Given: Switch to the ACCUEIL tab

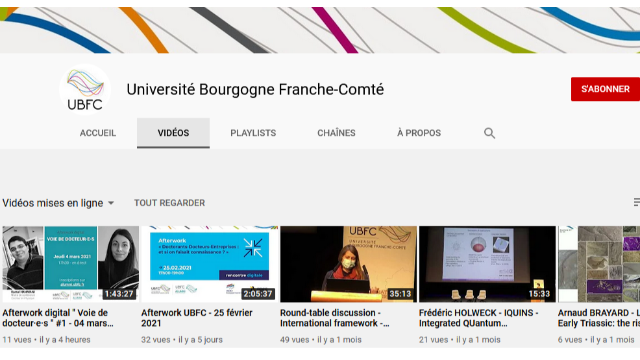Looking at the screenshot, I should (x=98, y=133).
